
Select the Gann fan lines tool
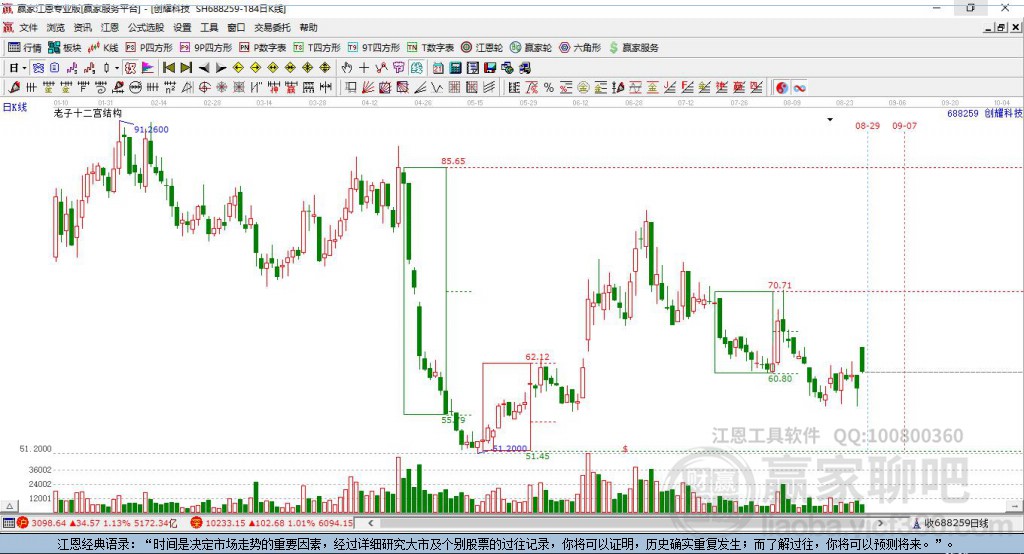click(x=368, y=88)
